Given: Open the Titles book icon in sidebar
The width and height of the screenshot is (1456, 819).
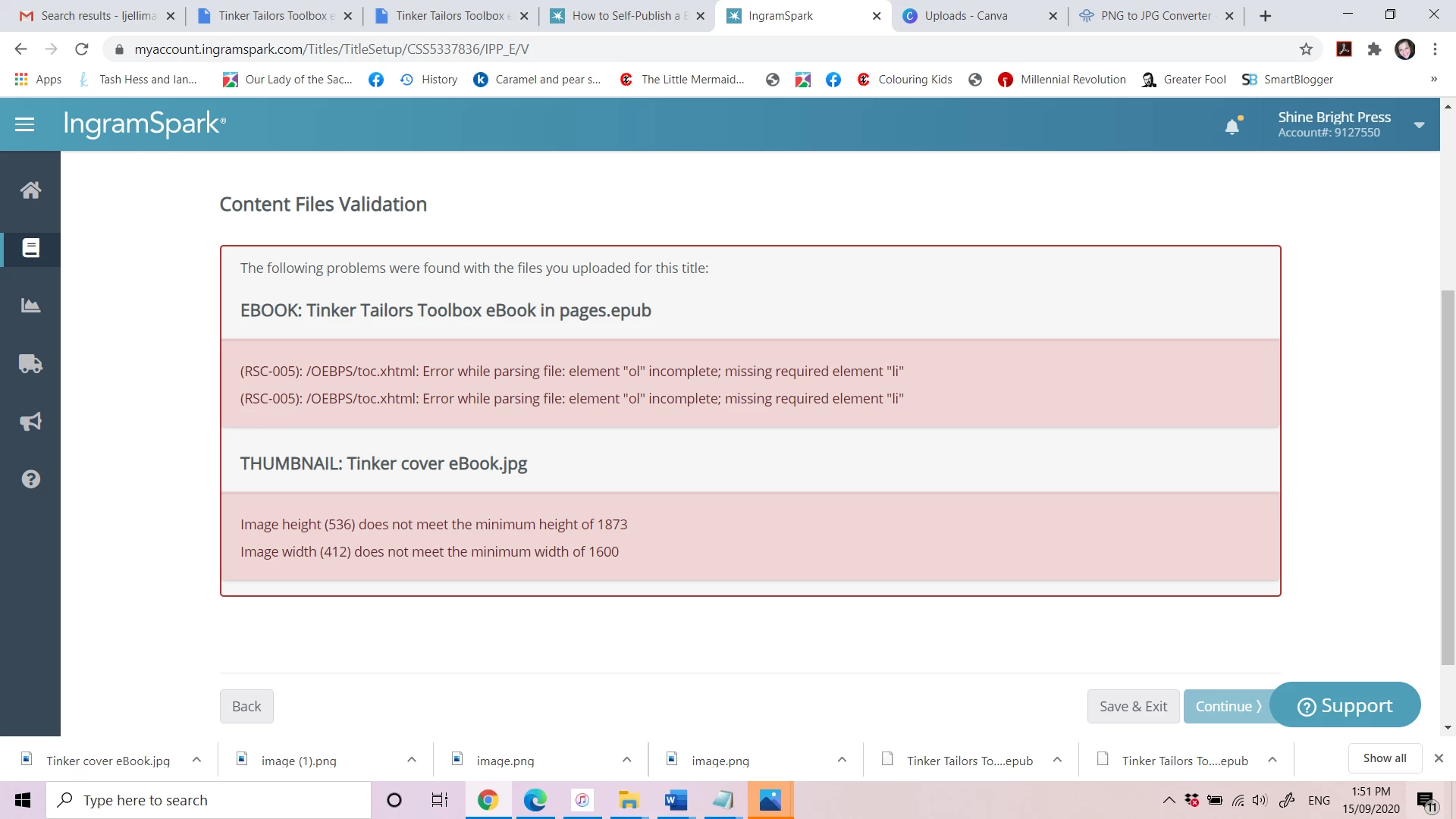Looking at the screenshot, I should (x=30, y=248).
